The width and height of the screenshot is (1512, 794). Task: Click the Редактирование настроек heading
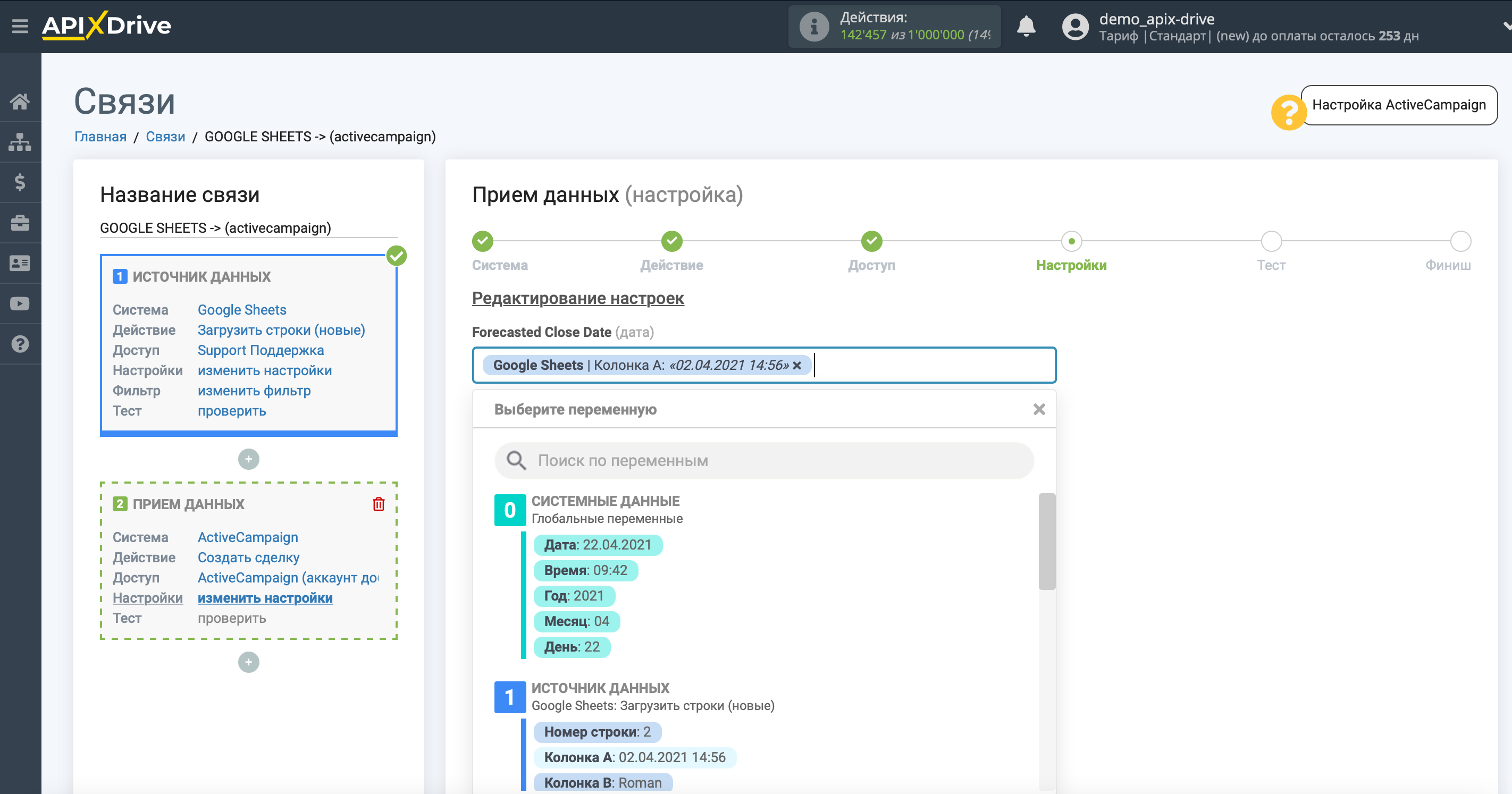[x=577, y=299]
